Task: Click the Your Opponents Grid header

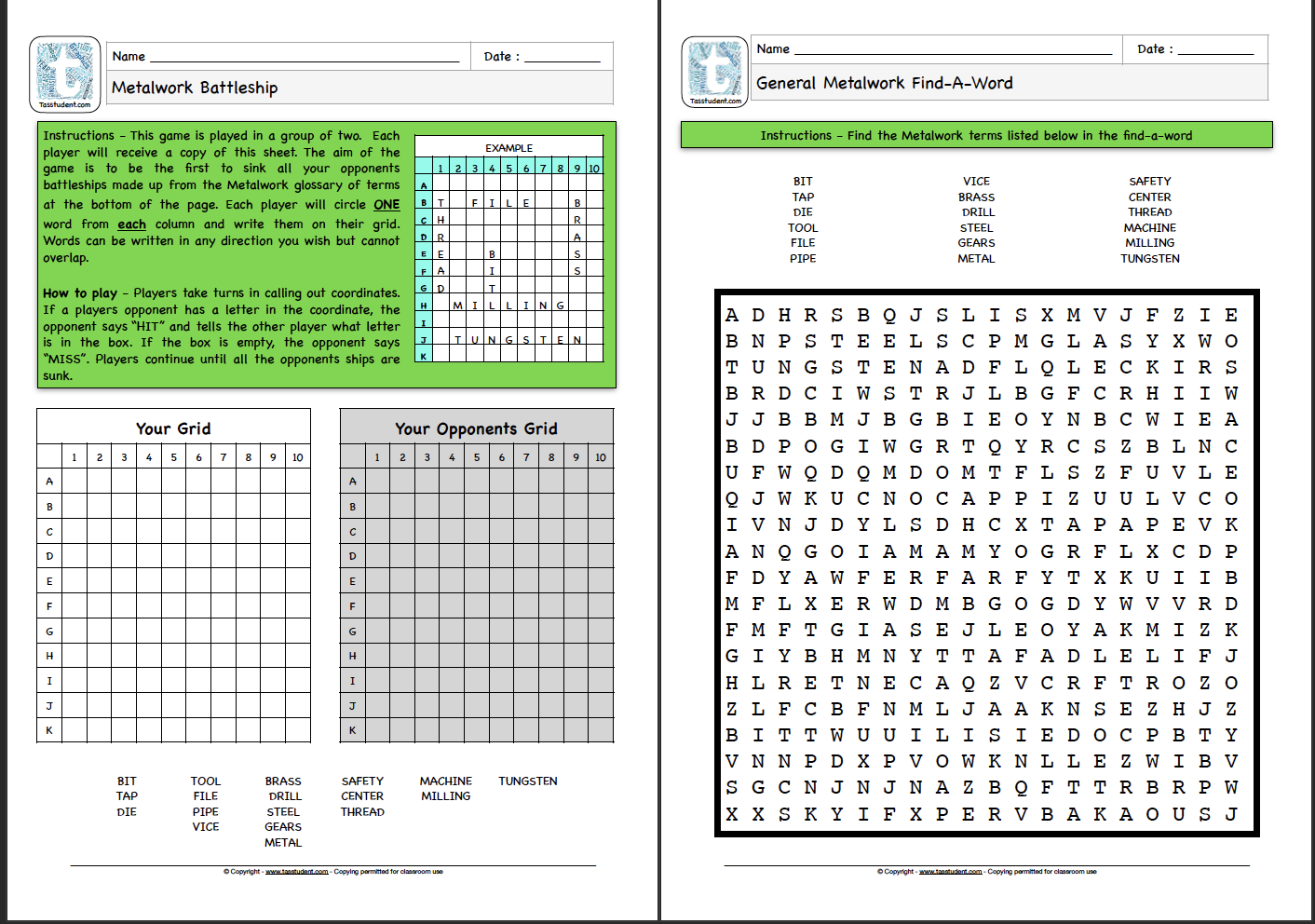Action: (x=477, y=428)
